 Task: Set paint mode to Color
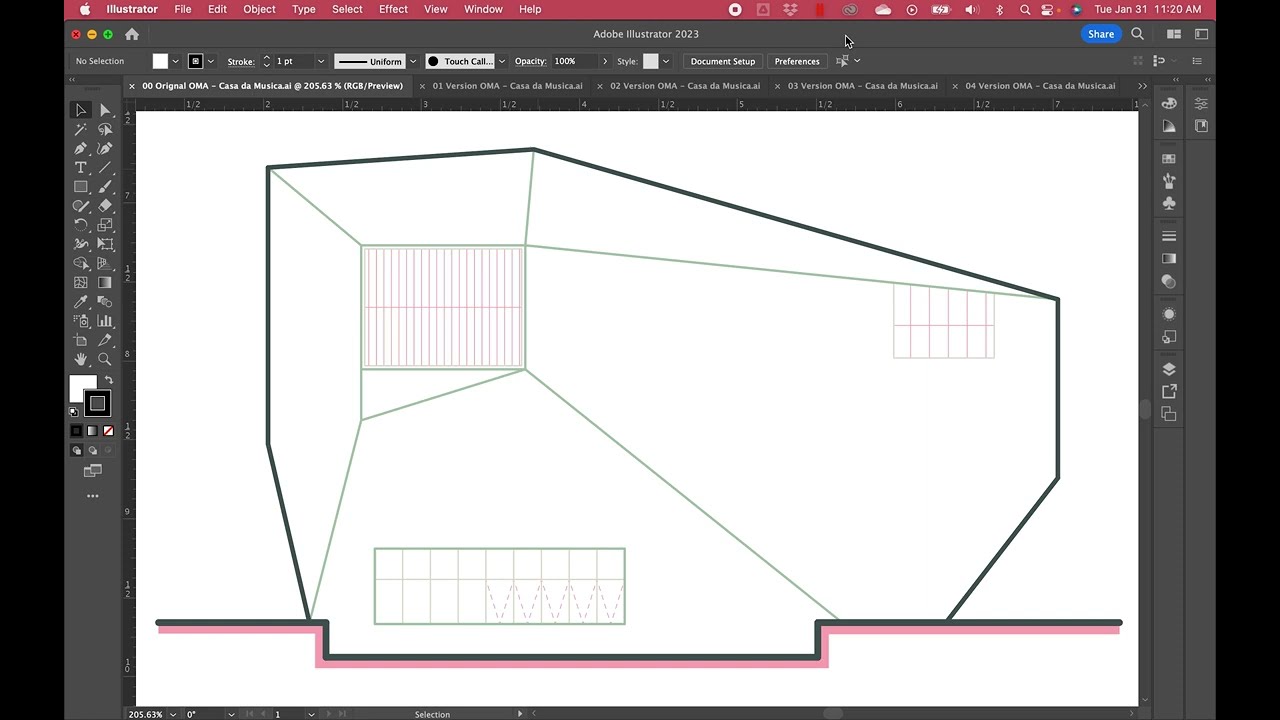[76, 431]
